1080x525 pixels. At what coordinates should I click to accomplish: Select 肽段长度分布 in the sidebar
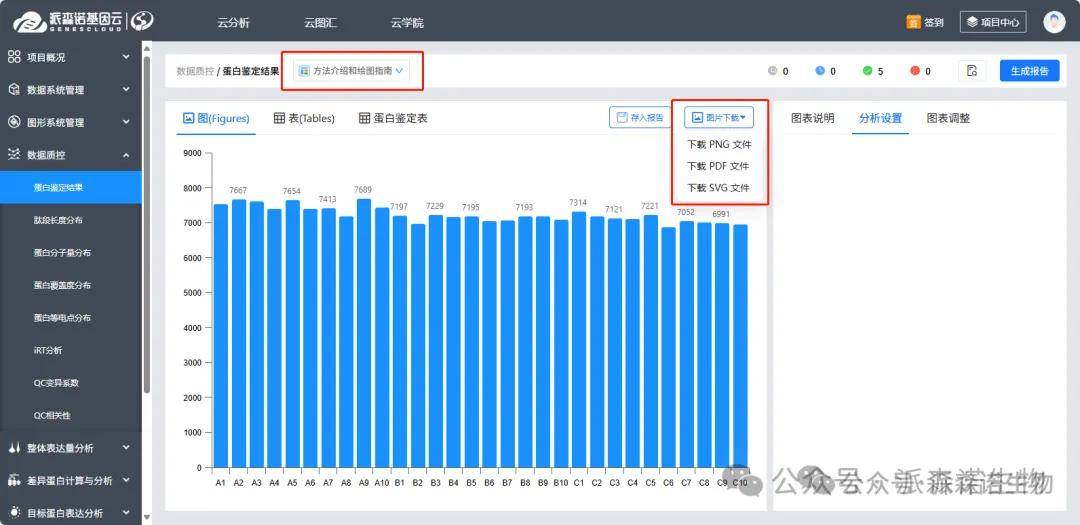tap(58, 220)
